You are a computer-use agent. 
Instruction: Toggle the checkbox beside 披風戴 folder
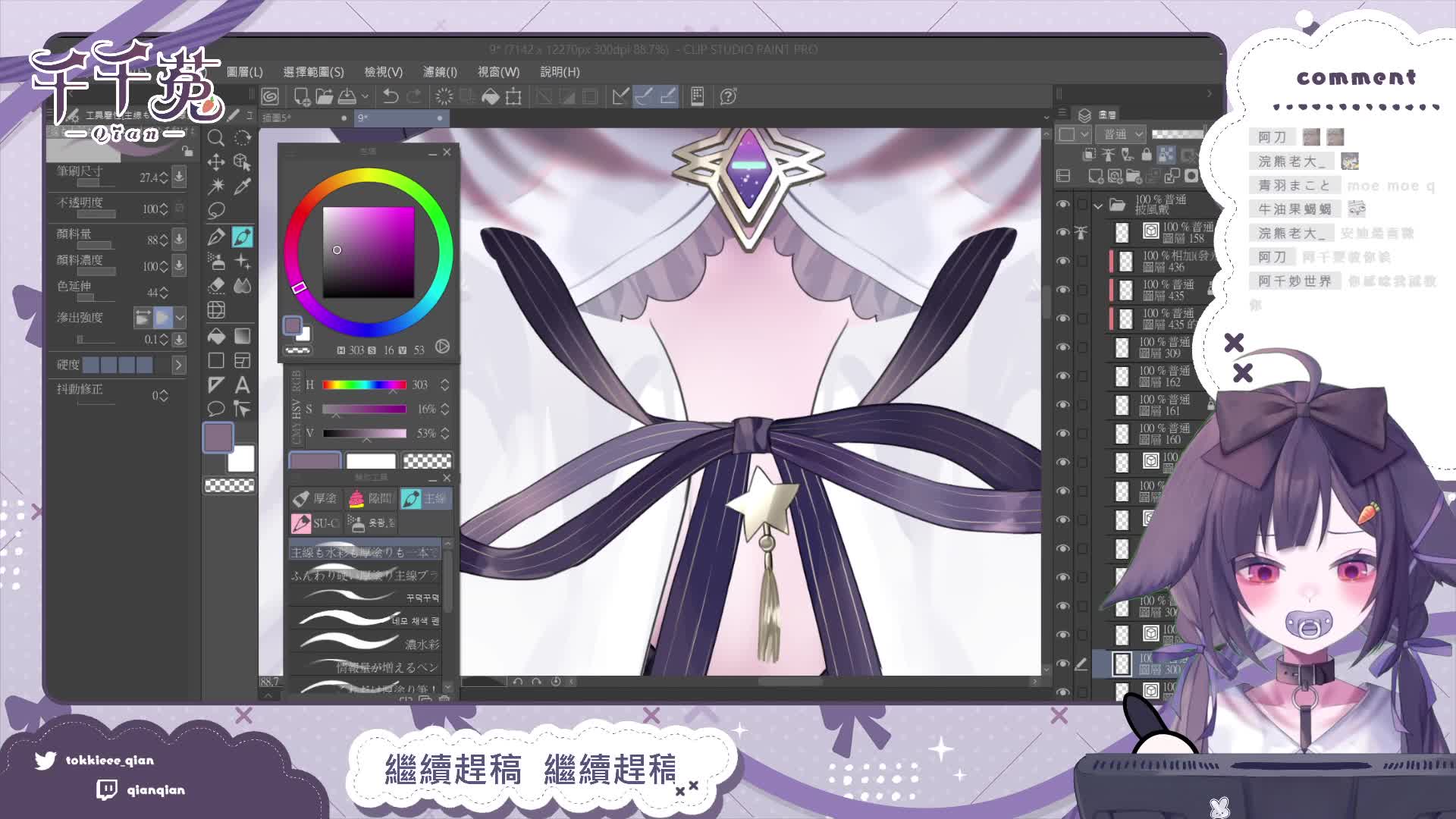[1083, 204]
